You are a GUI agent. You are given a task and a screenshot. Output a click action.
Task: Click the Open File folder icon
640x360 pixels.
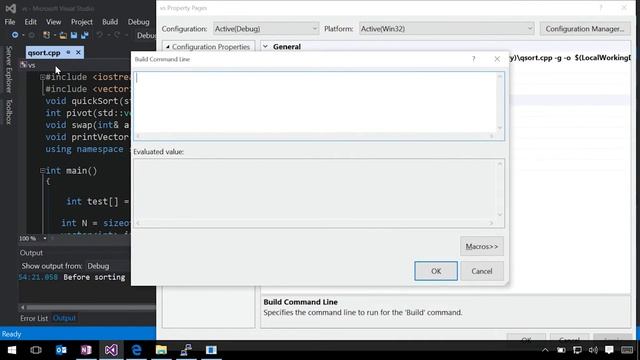click(63, 36)
